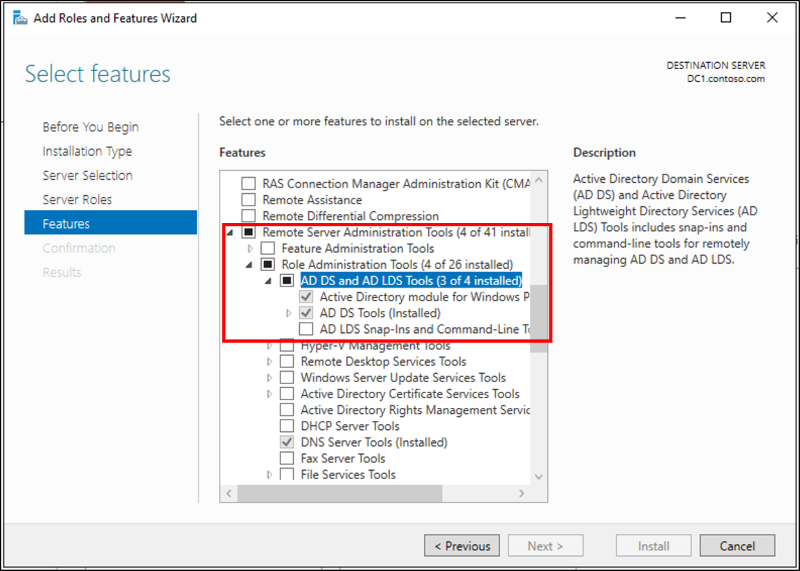Viewport: 800px width, 571px height.
Task: Expand Windows Server Update Services Tools node
Action: (269, 378)
